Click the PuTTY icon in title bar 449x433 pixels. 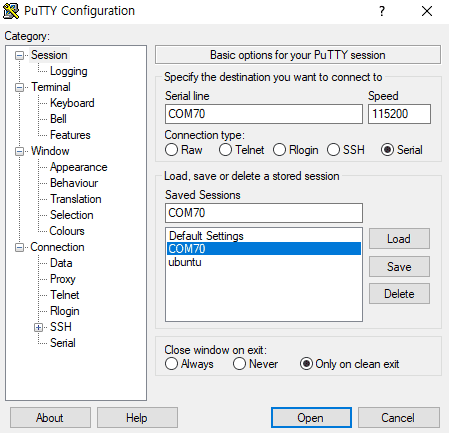[11, 11]
